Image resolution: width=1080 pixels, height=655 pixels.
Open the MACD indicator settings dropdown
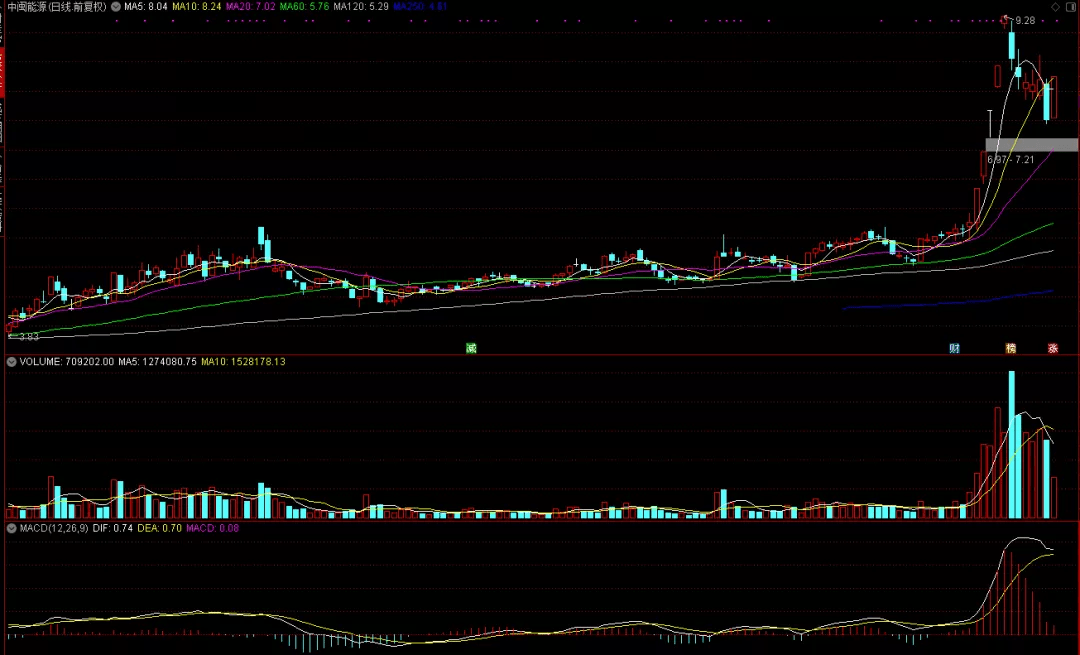(x=12, y=528)
